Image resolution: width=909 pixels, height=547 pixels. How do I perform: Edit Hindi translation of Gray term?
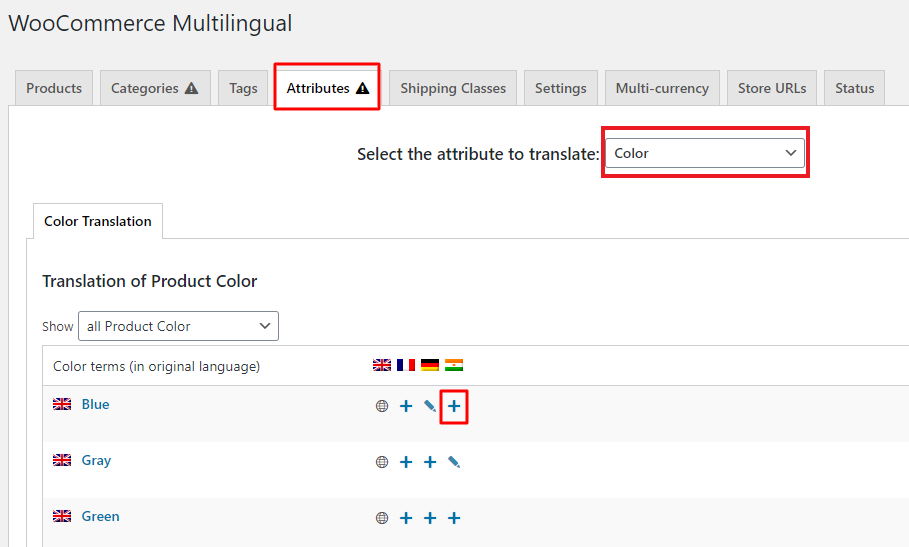coord(454,462)
